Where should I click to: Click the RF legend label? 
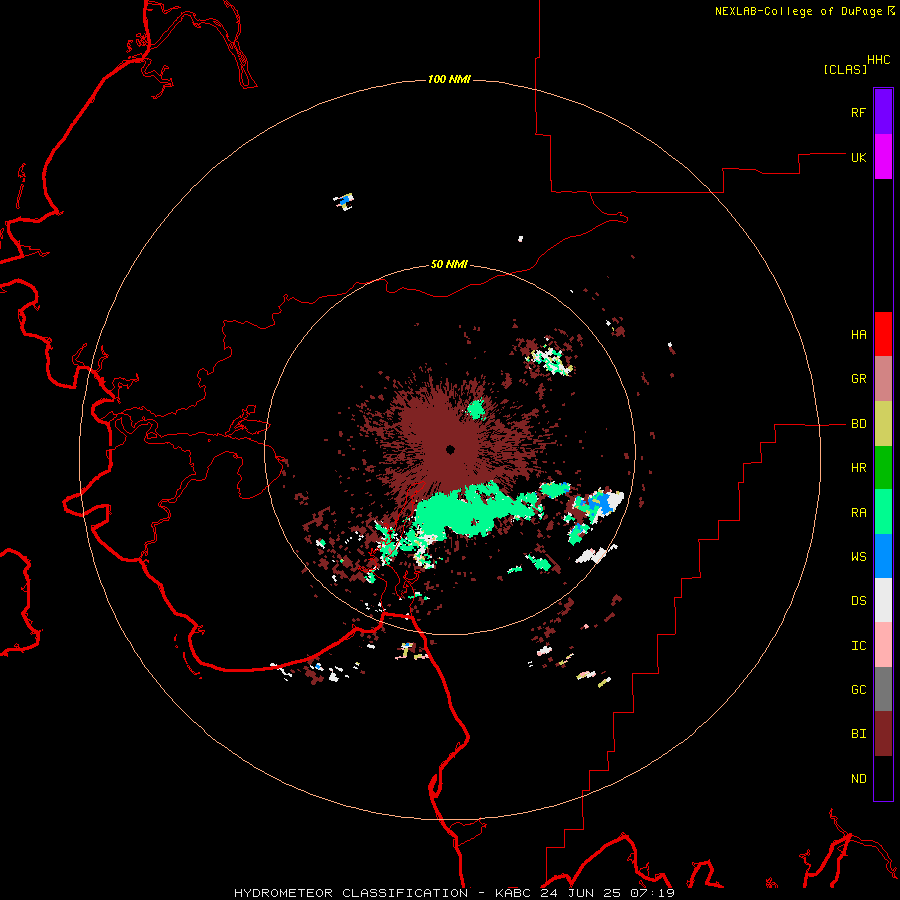click(858, 112)
